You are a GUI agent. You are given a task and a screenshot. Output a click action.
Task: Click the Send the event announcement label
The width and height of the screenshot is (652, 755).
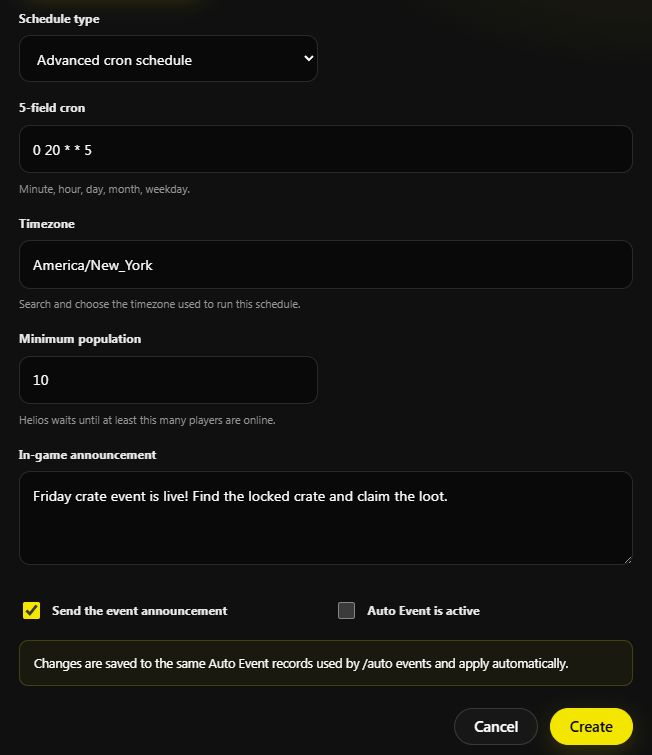pos(140,611)
